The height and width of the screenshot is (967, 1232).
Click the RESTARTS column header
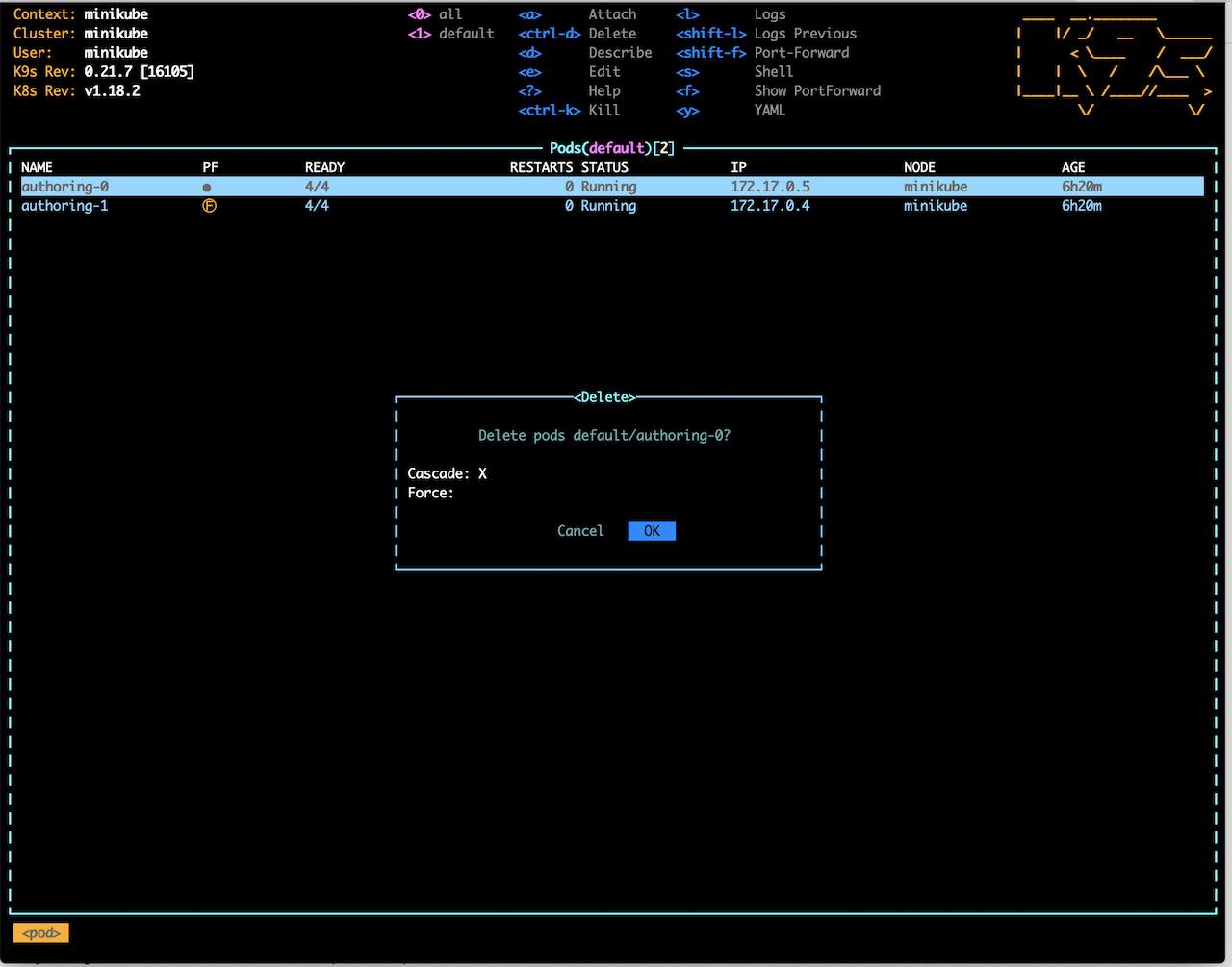pos(541,167)
